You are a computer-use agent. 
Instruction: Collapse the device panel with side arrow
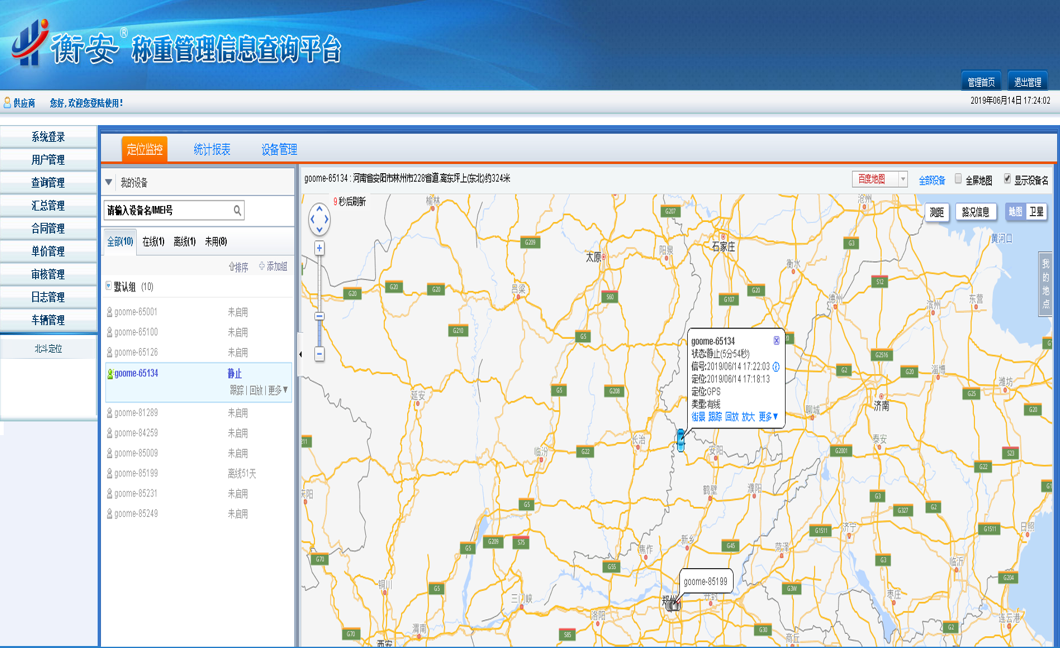coord(299,354)
